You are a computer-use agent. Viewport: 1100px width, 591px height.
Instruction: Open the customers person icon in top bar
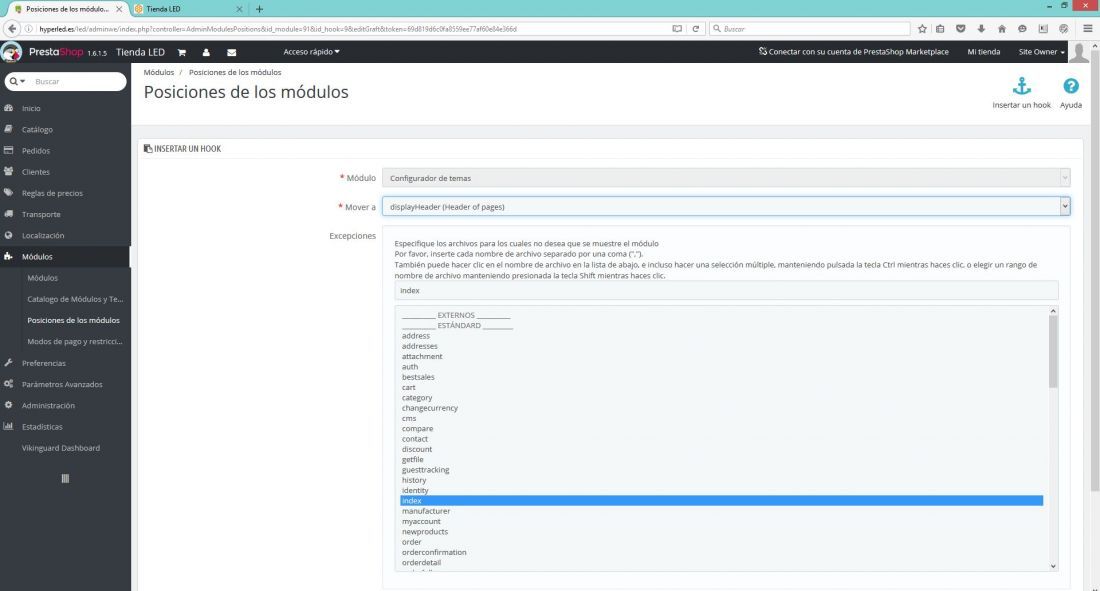(x=206, y=53)
